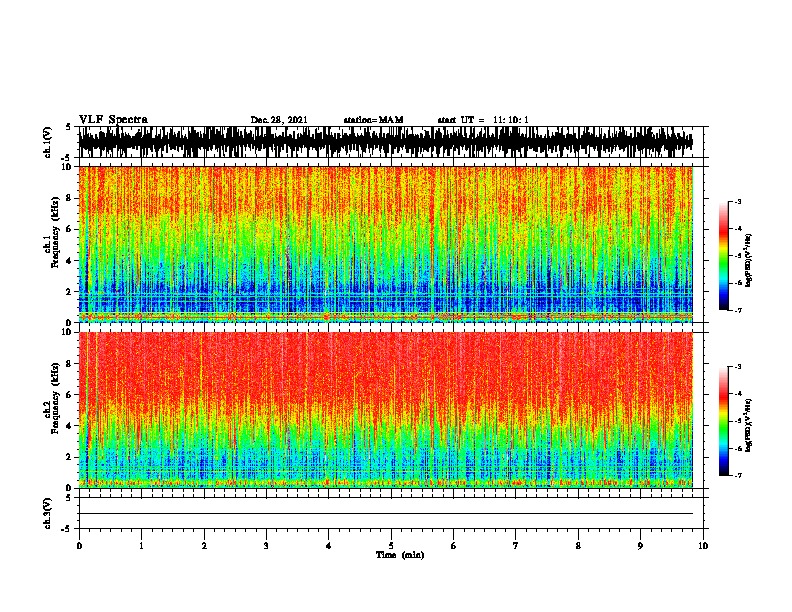Viewport: 792px width, 612px height.
Task: Click time axis tick label "2"
Action: [x=204, y=546]
